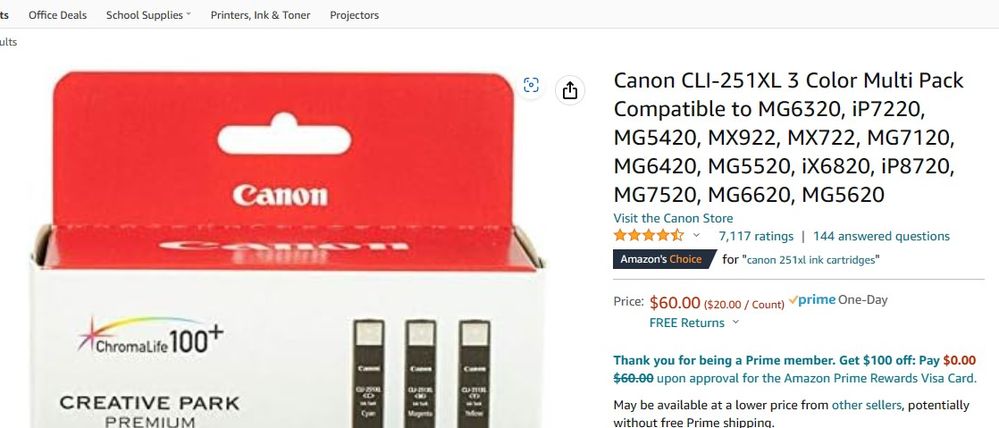Screen dimensions: 999x428
Task: View the 144 answered questions
Action: click(x=881, y=236)
